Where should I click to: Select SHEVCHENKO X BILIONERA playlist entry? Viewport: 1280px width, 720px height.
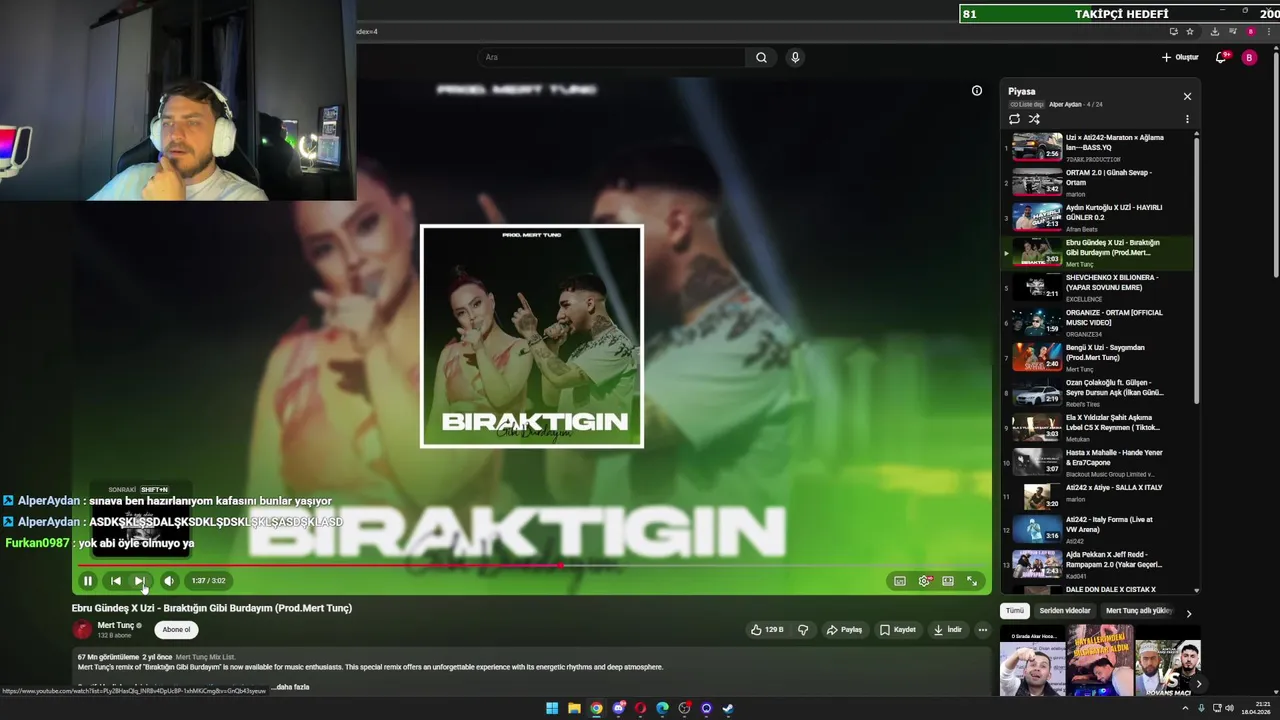[x=1098, y=287]
